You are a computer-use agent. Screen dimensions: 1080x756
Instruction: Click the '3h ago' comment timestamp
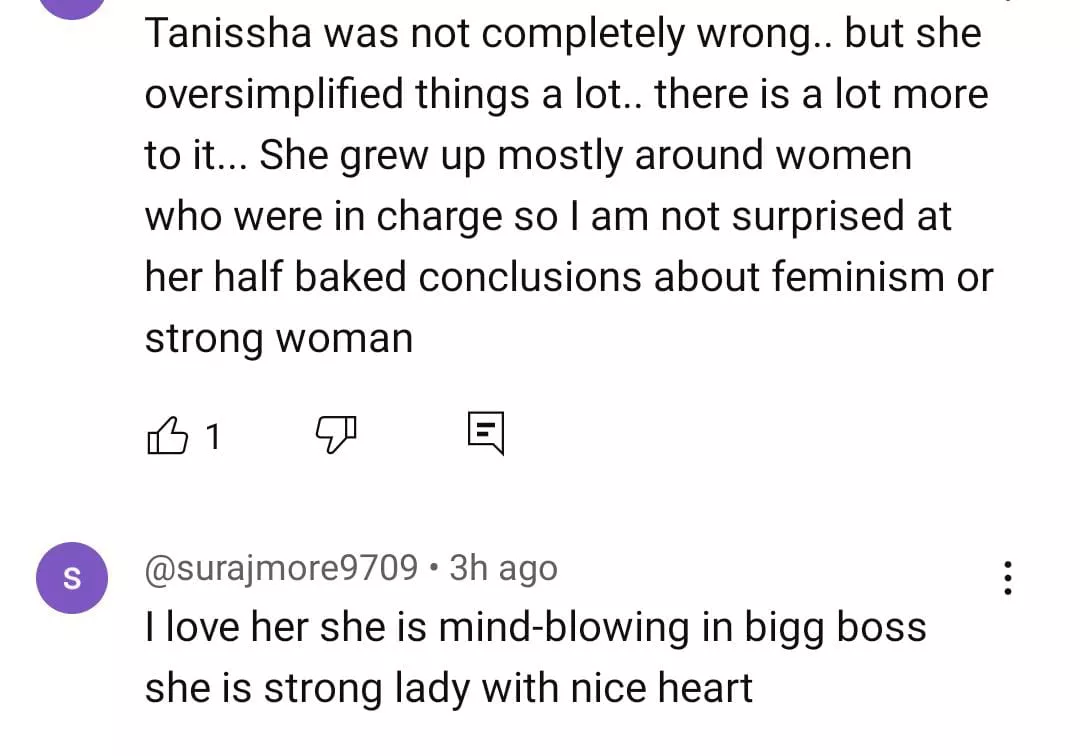pyautogui.click(x=503, y=568)
